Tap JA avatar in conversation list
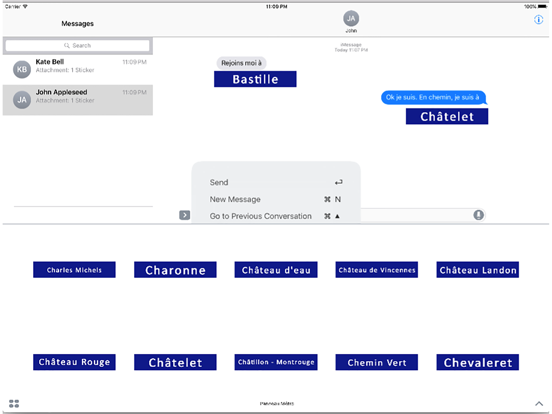The image size is (552, 414). click(x=22, y=100)
